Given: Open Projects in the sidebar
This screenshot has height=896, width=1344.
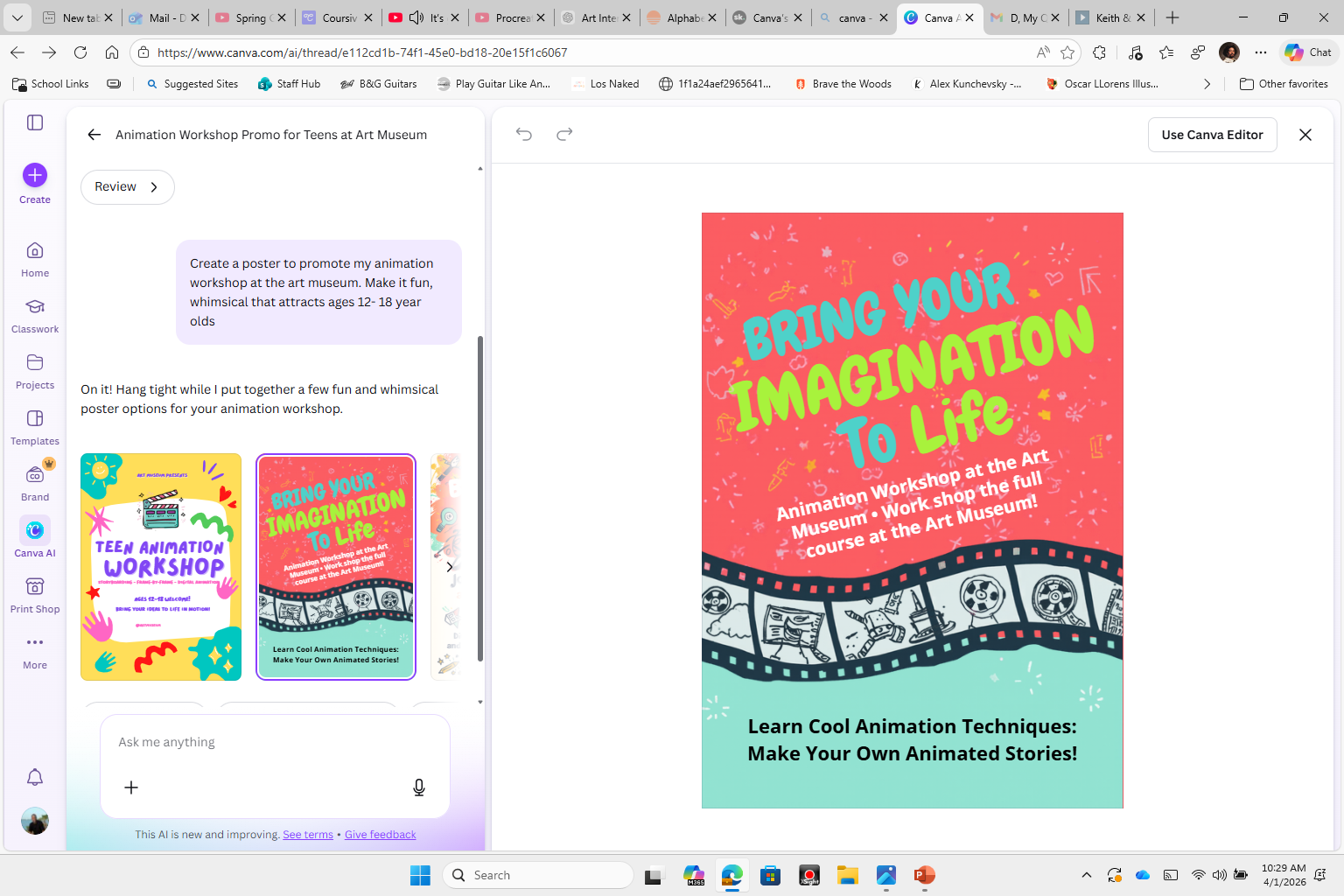Looking at the screenshot, I should click(35, 371).
